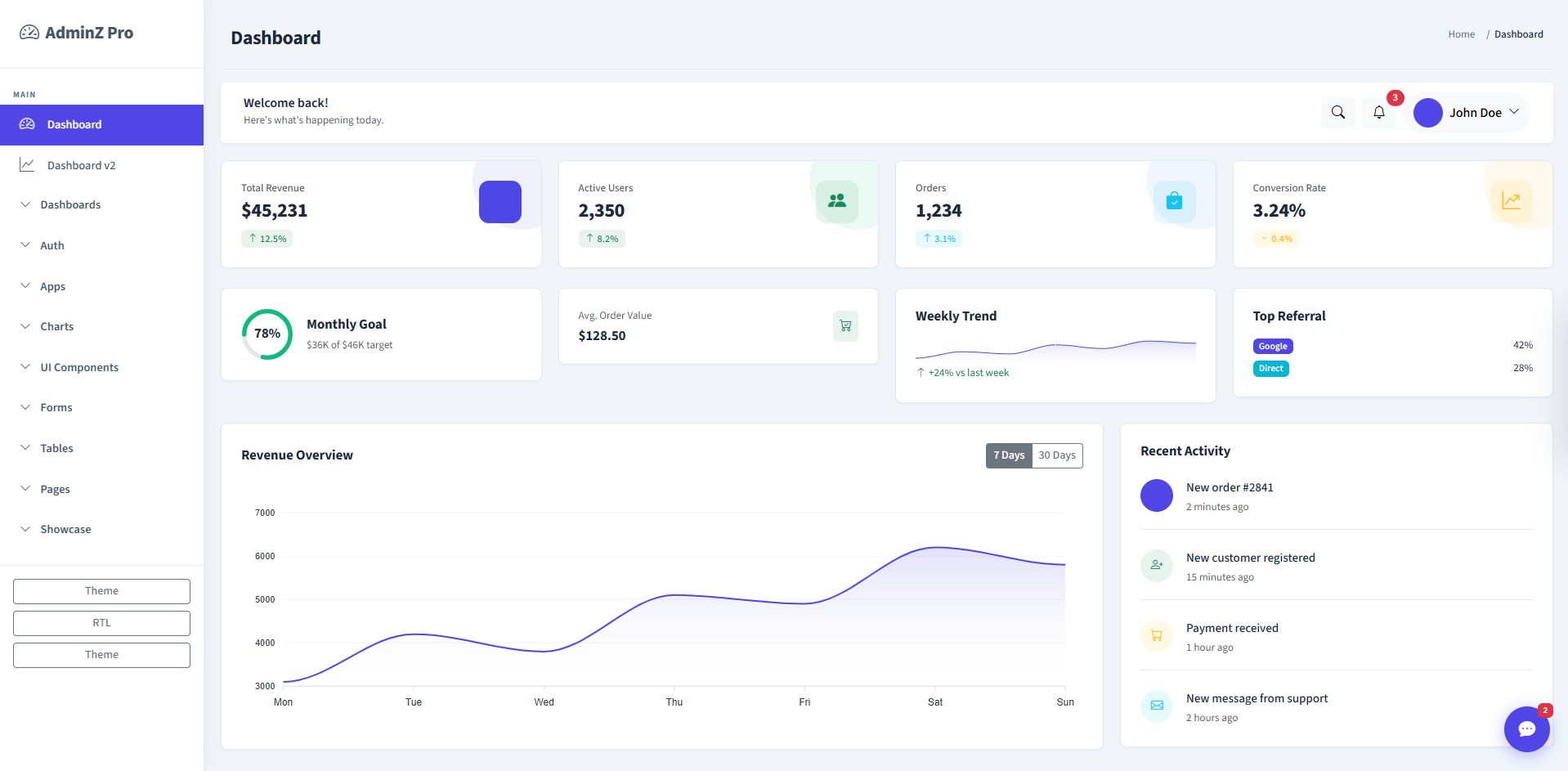This screenshot has width=1568, height=771.
Task: Click the support message envelope icon
Action: pos(1157,706)
